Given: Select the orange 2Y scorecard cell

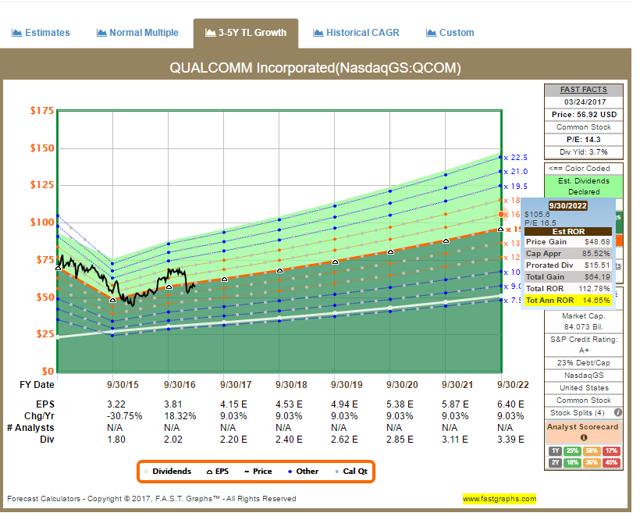Looking at the screenshot, I should 592,463.
